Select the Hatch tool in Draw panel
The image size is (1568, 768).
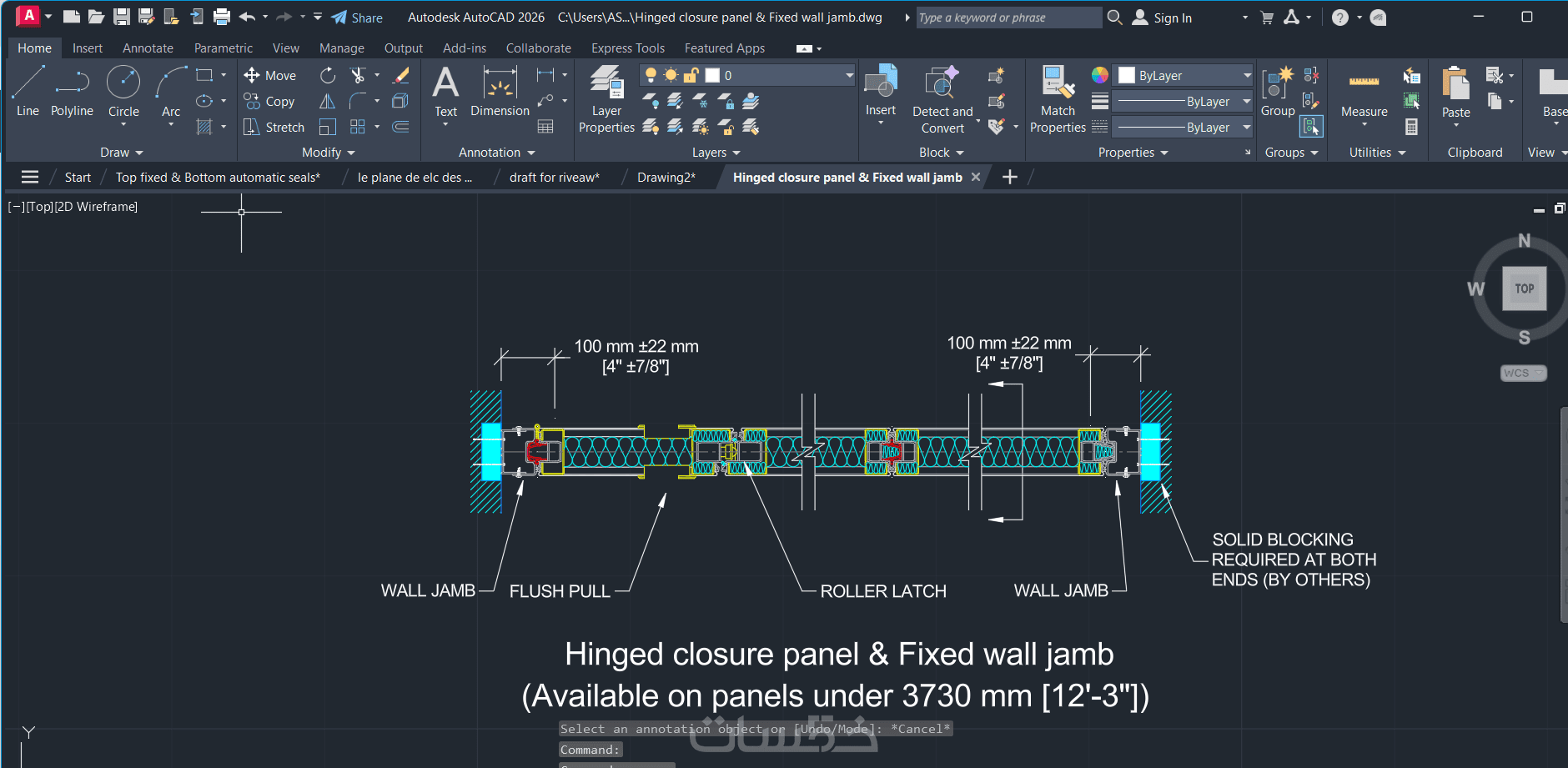[204, 127]
